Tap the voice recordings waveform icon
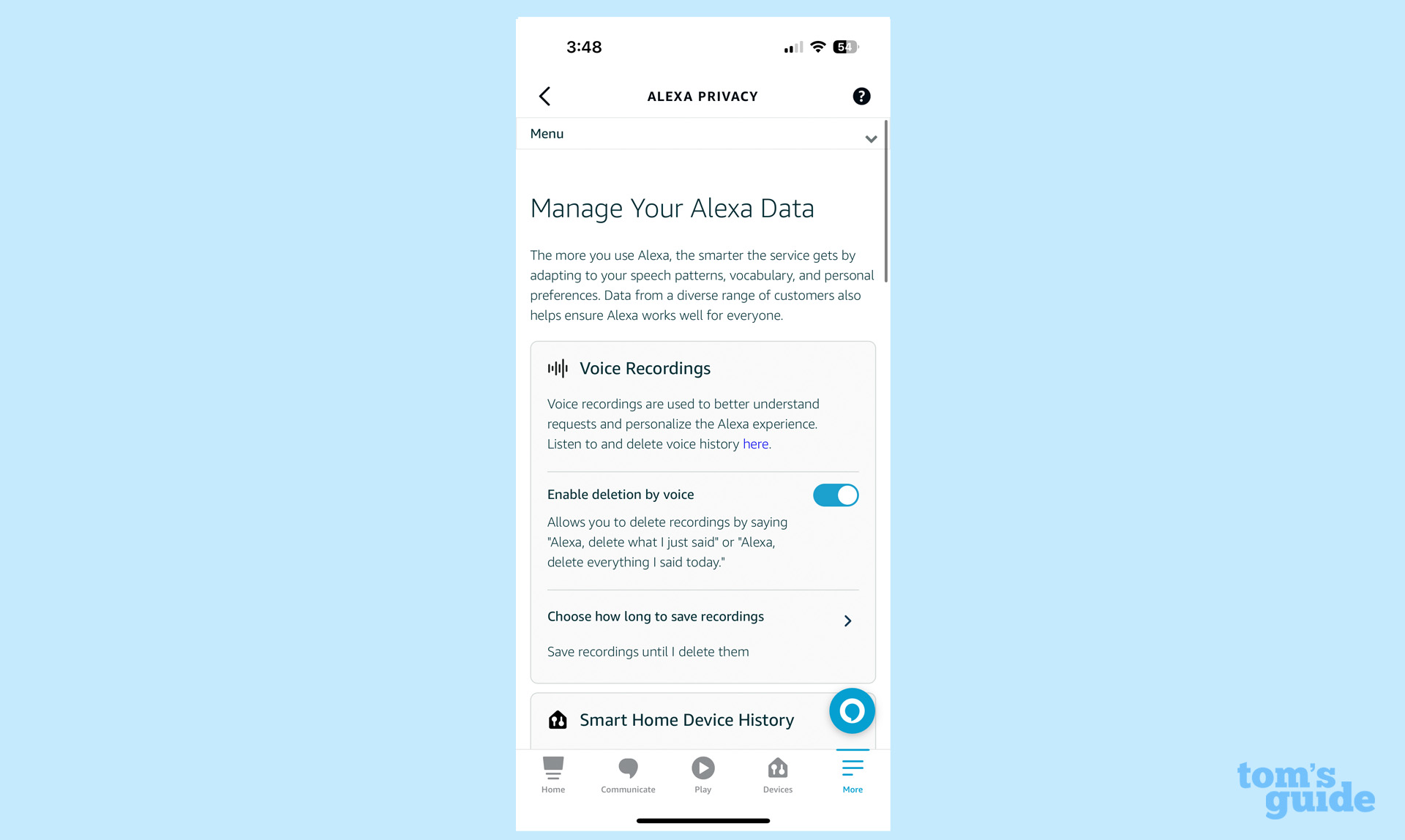This screenshot has width=1405, height=840. [x=558, y=368]
